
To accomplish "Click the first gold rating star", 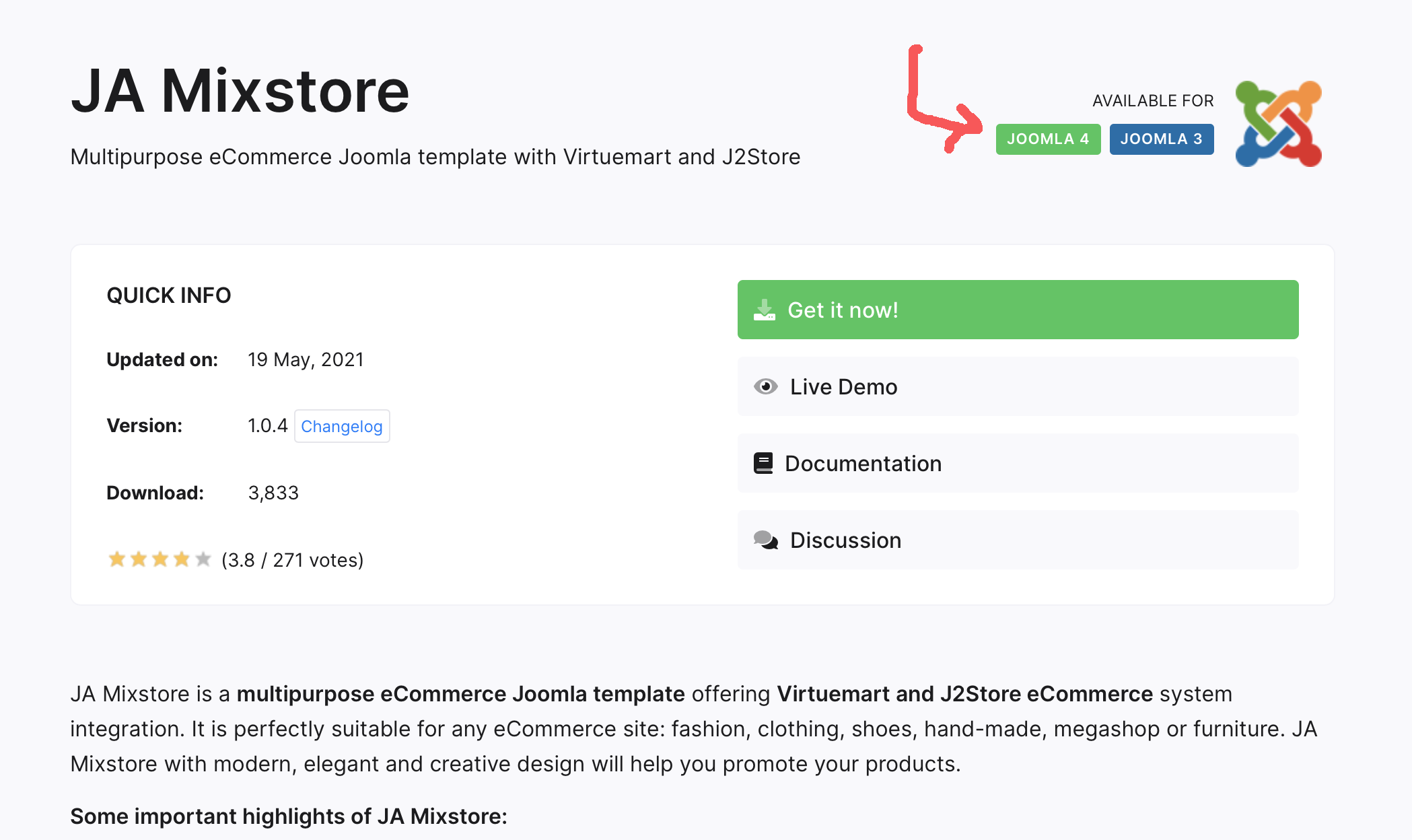I will (x=117, y=559).
